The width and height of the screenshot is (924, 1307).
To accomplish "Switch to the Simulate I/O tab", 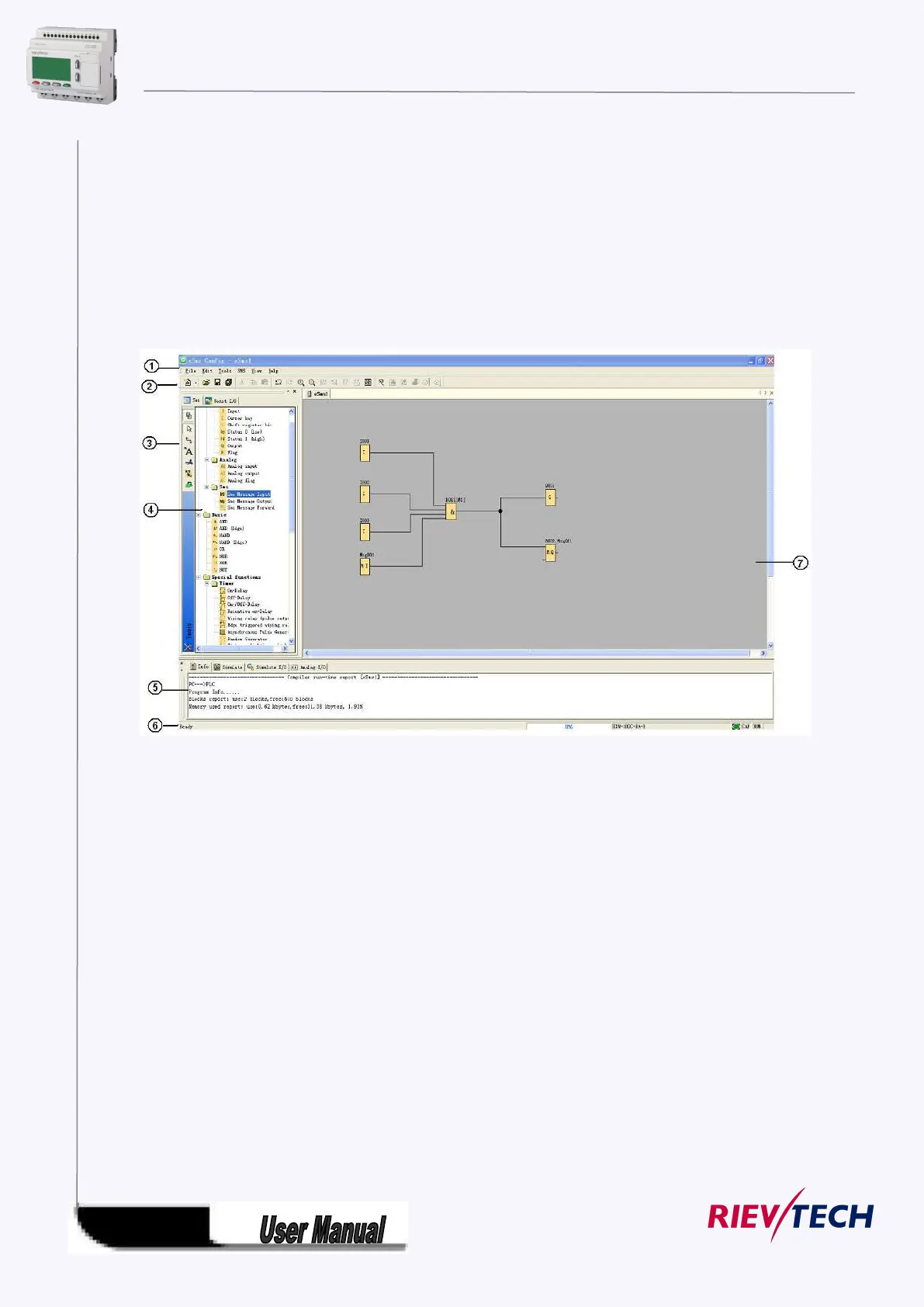I will pos(268,667).
